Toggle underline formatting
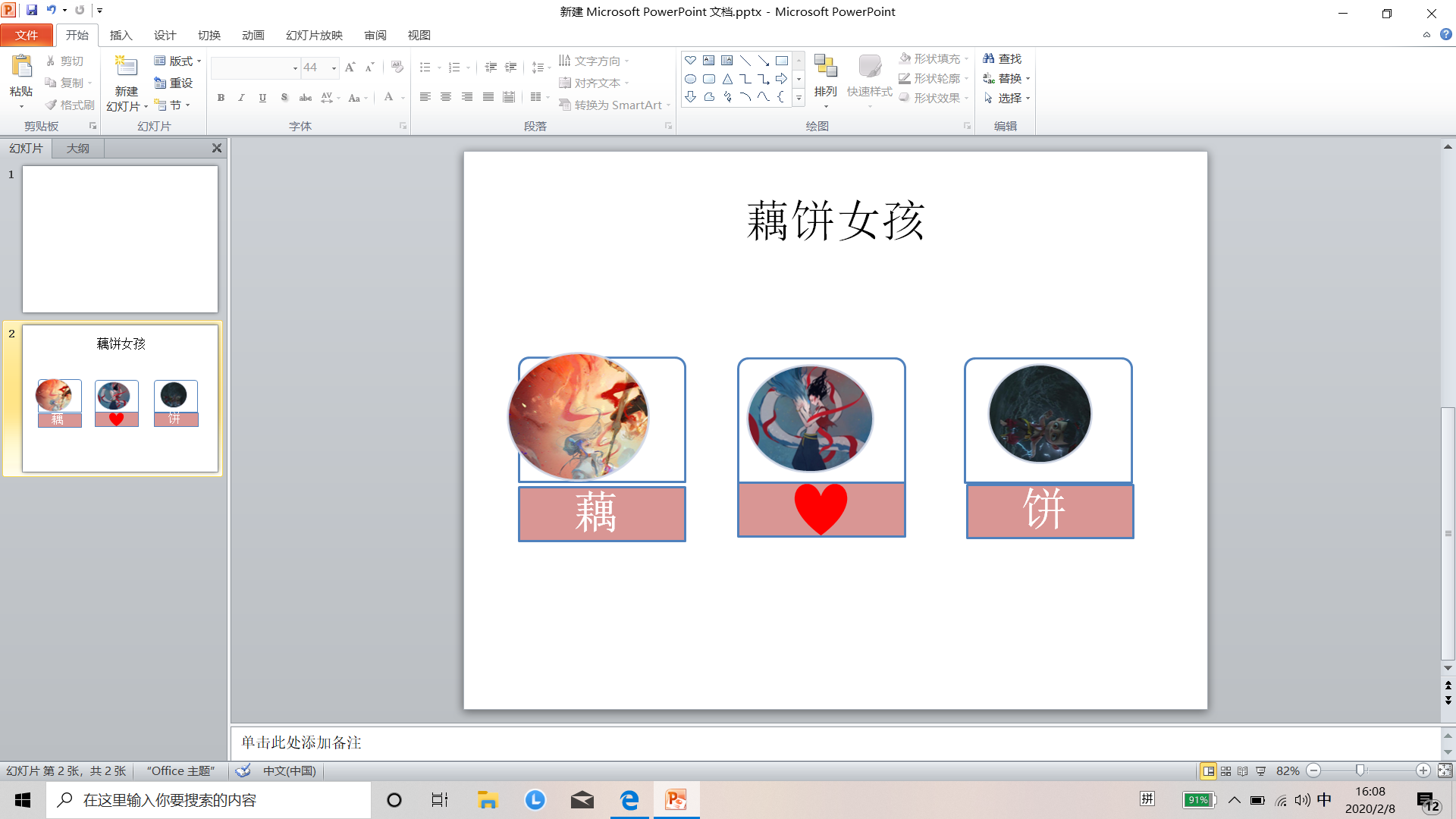Image resolution: width=1456 pixels, height=819 pixels. 262,97
